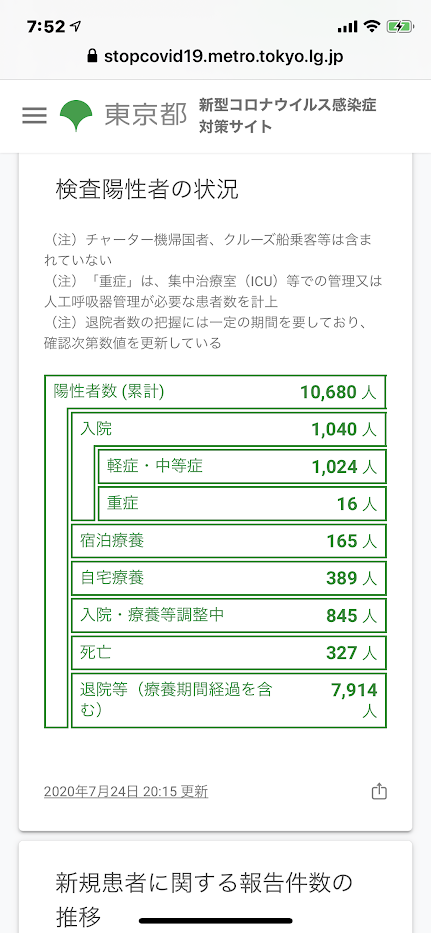The image size is (431, 933).
Task: Tap the home indicator bar at bottom
Action: pos(216,921)
